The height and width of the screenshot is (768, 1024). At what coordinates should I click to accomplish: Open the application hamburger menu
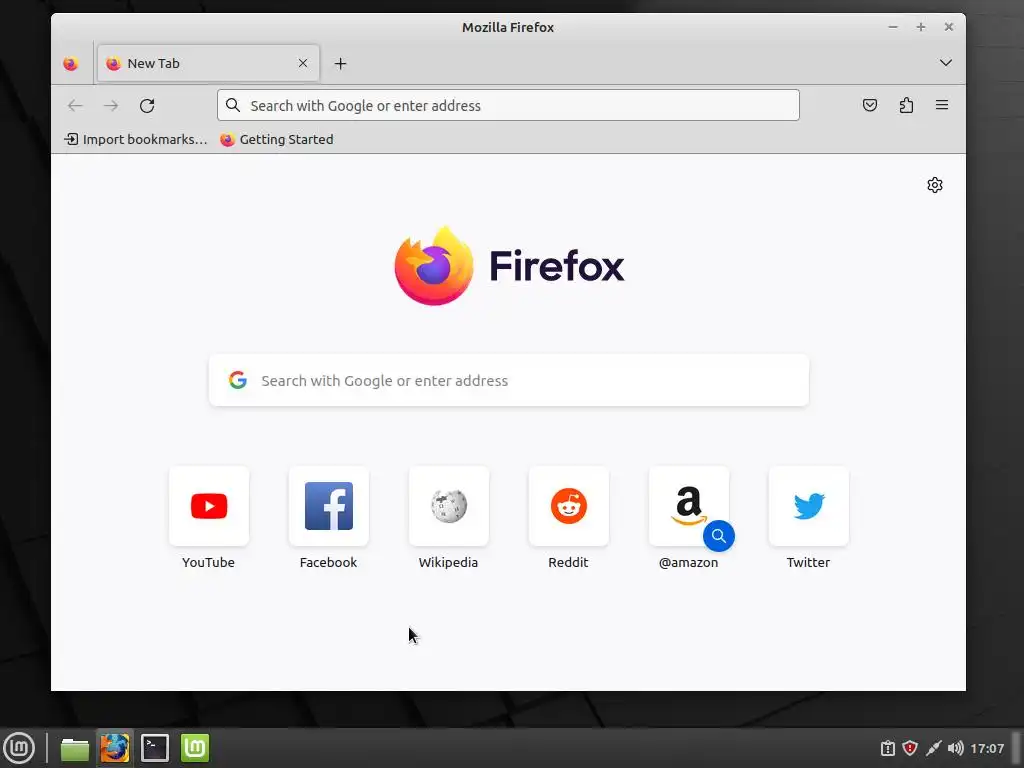point(942,105)
